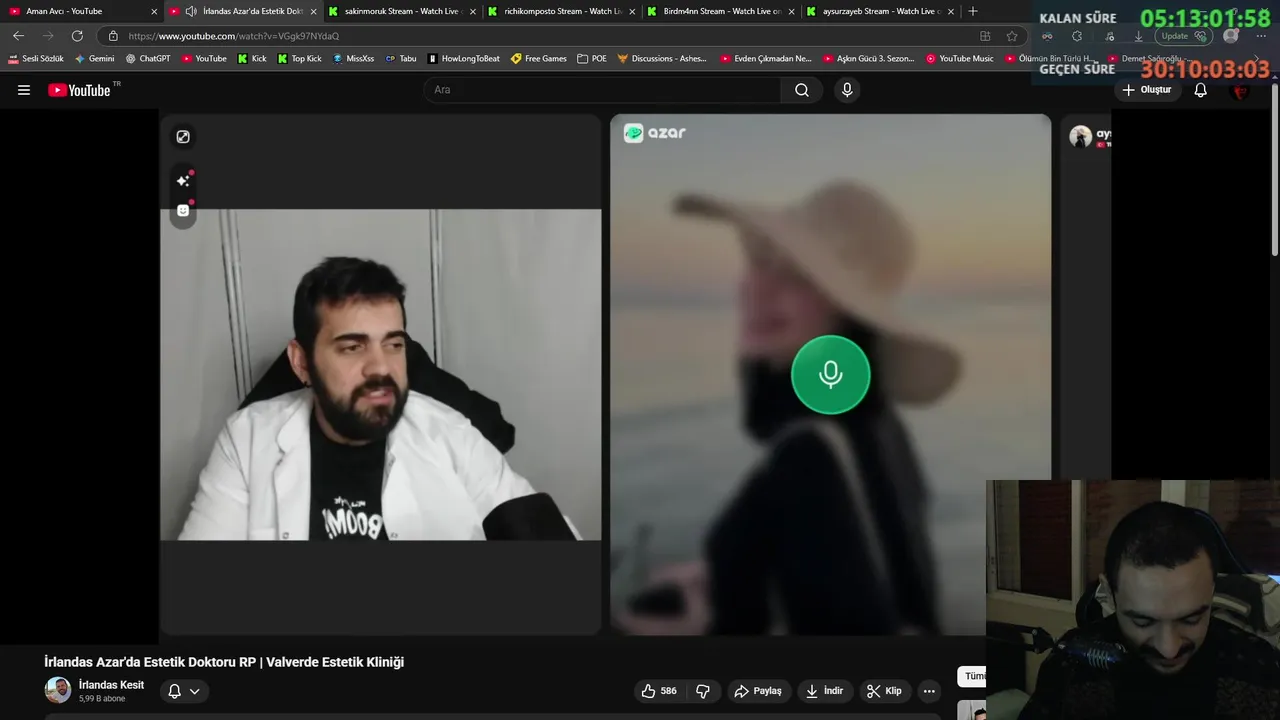Click the emoji sticker icon on video
Screen dimensions: 1280x720
pos(183,210)
